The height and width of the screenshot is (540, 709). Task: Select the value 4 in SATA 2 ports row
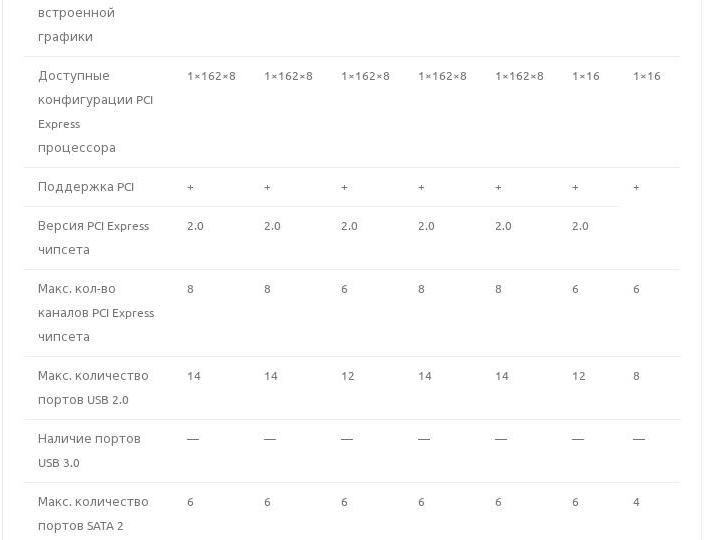click(x=636, y=502)
